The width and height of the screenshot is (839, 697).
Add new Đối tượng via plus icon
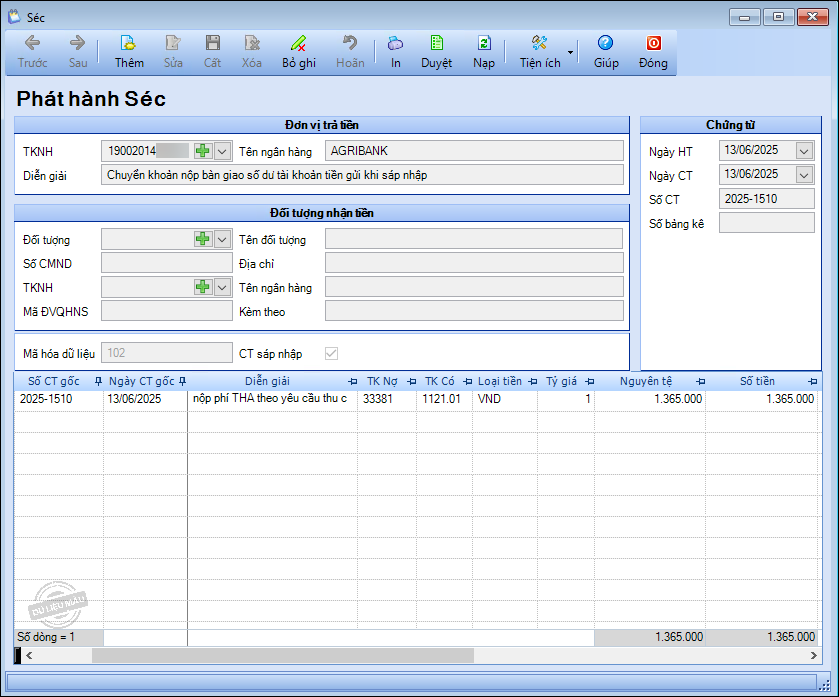[x=202, y=239]
